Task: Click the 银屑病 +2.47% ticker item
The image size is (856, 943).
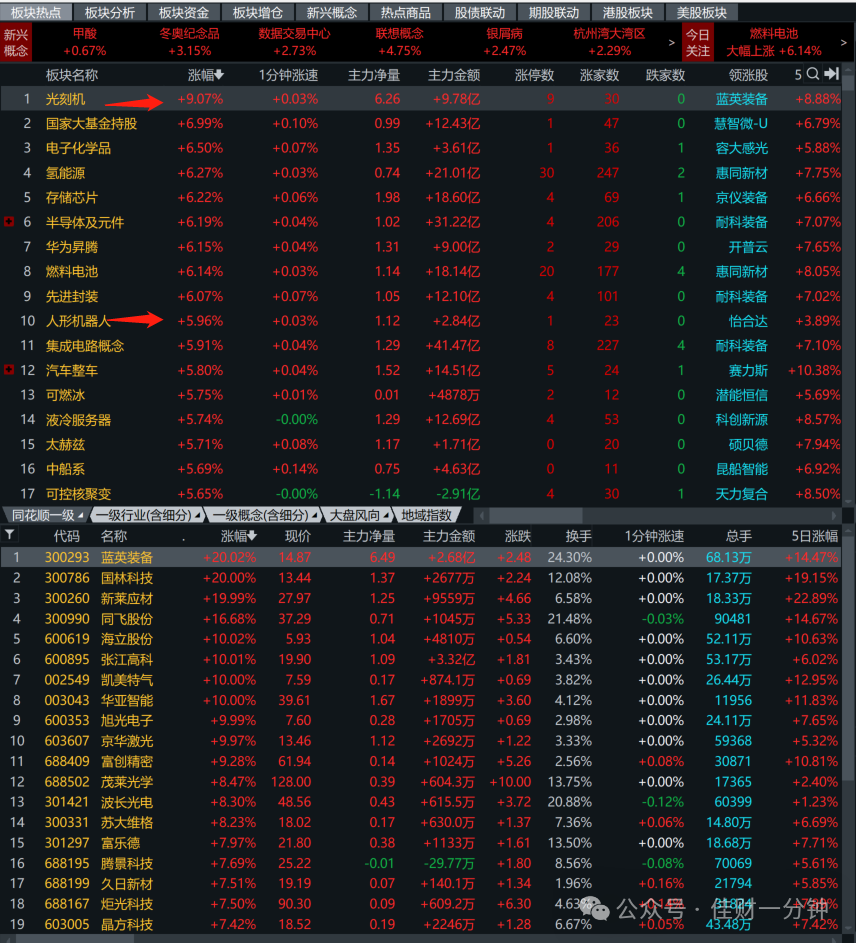Action: point(505,42)
